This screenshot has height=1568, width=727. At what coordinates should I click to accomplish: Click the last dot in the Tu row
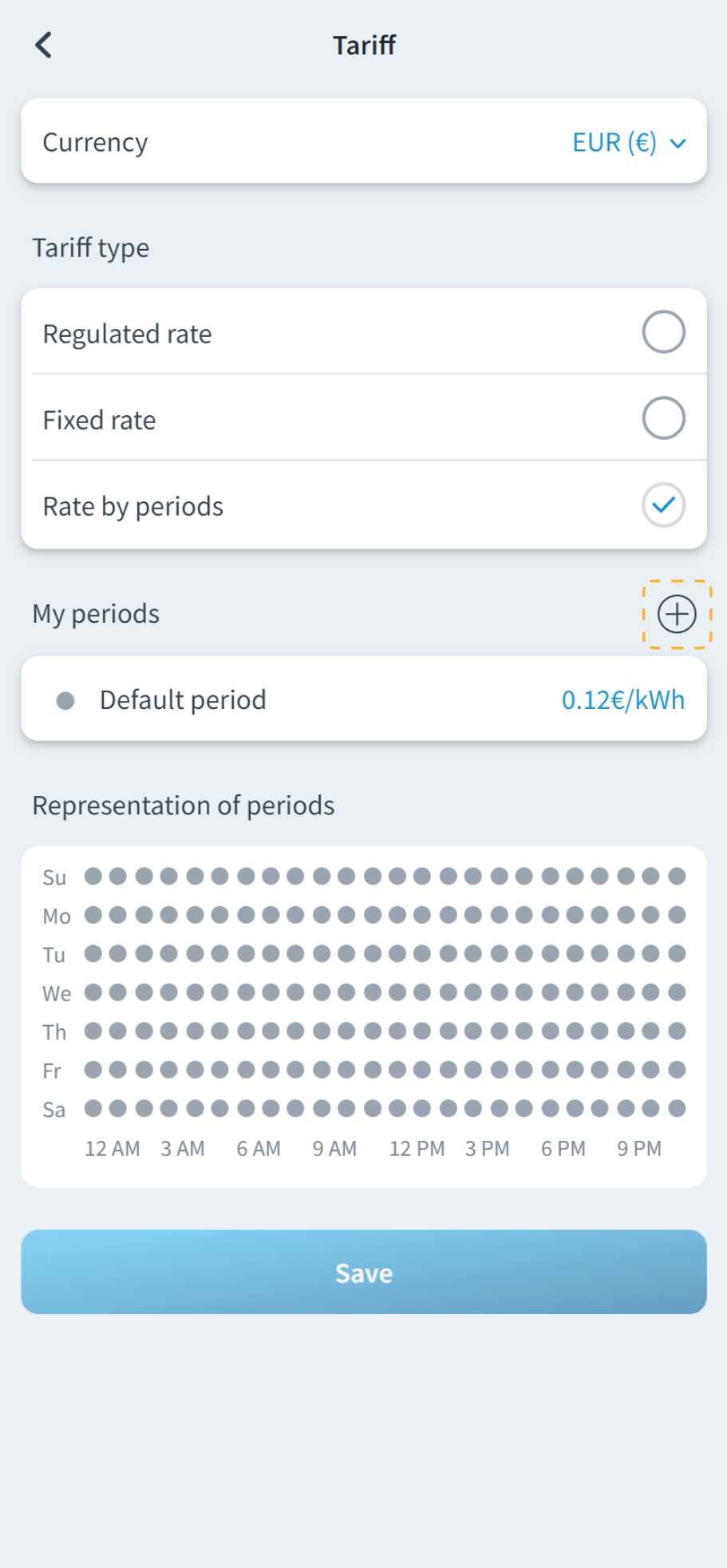point(677,953)
